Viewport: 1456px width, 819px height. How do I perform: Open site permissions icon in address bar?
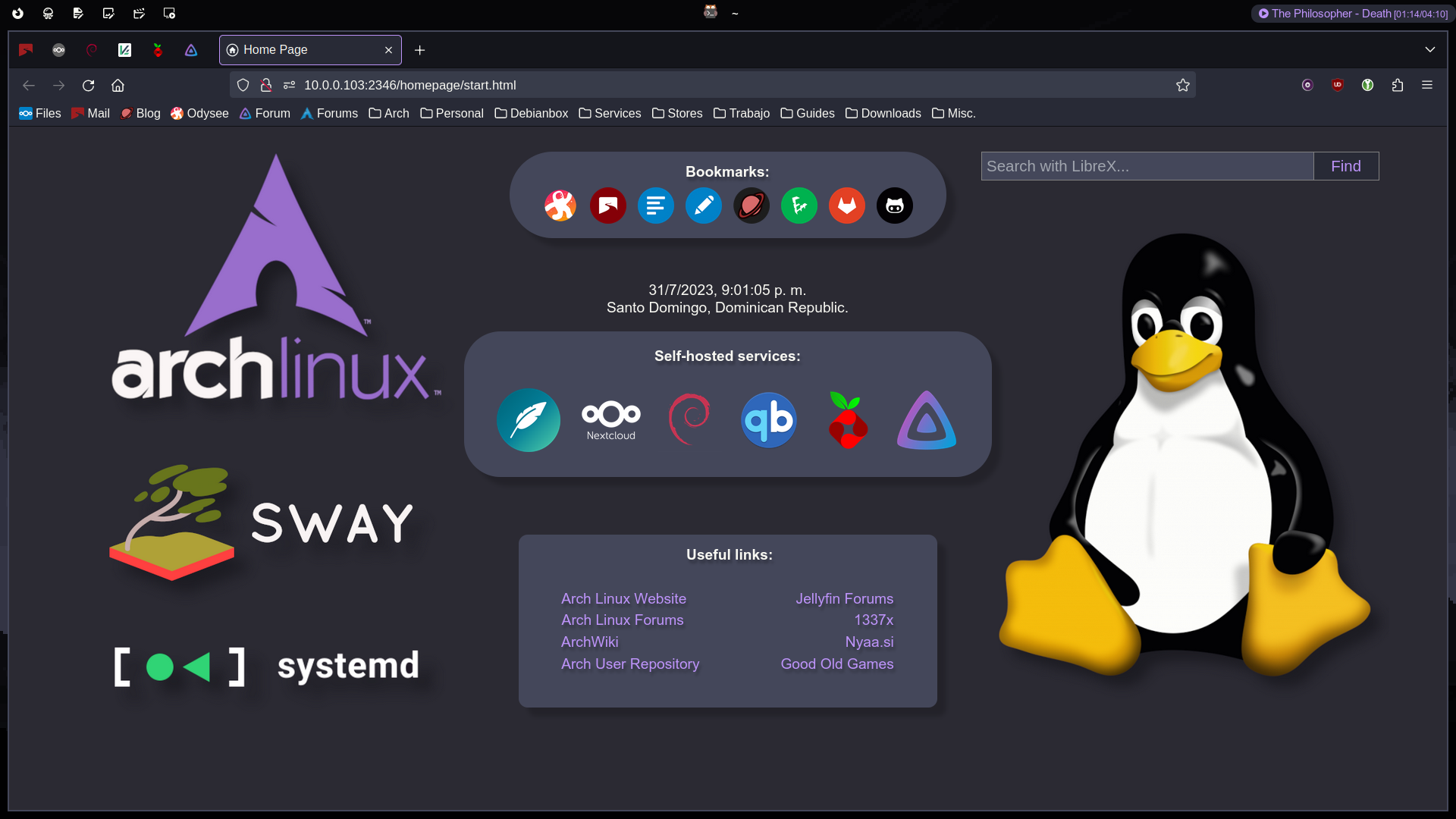(289, 85)
